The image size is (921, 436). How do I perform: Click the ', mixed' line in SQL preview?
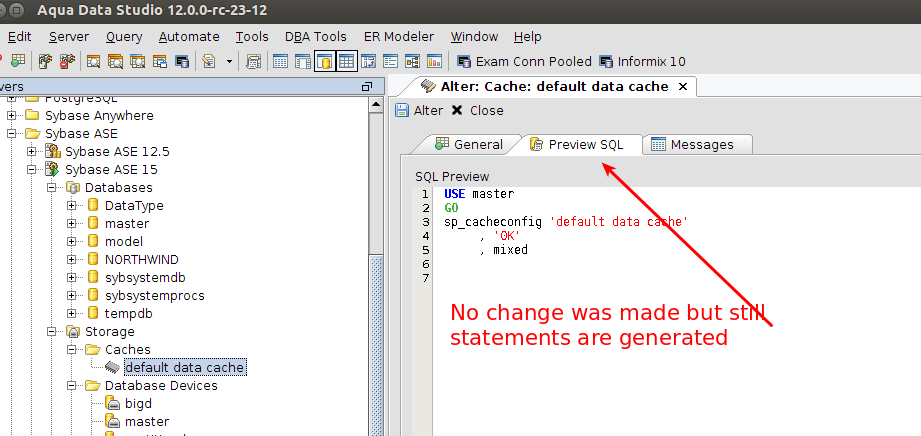503,250
